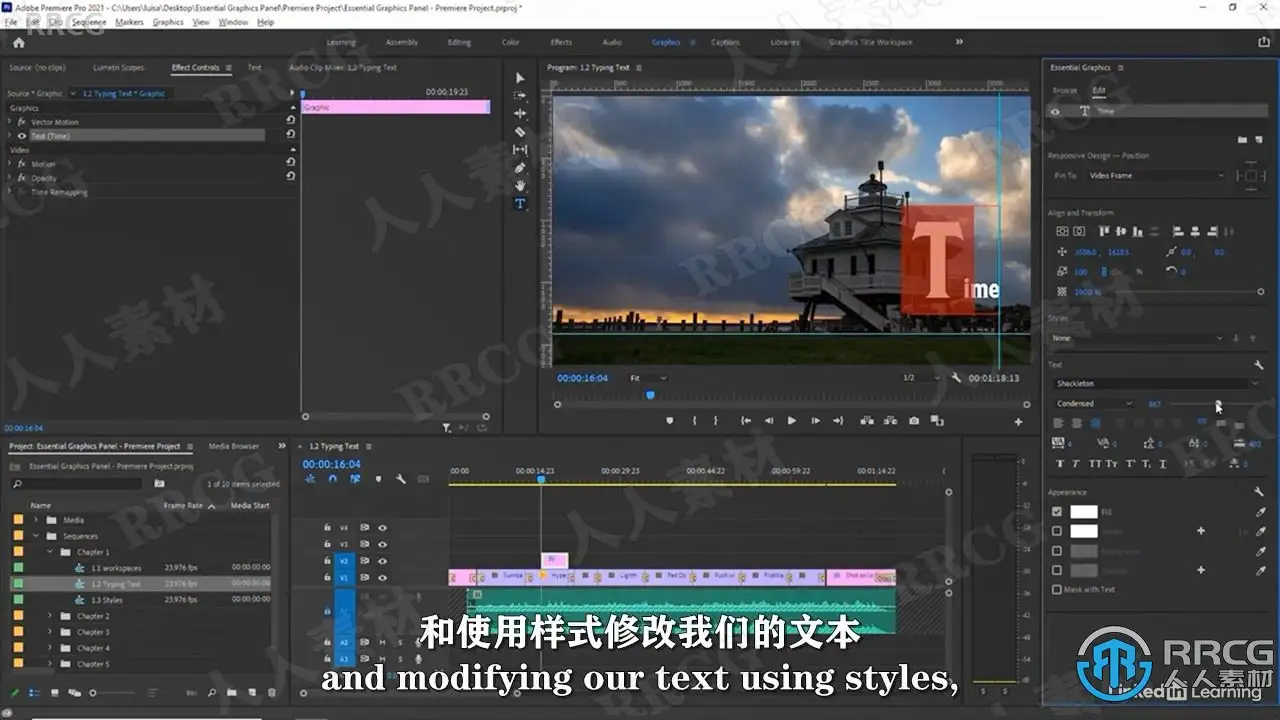1280x720 pixels.
Task: Open the Sequence menu
Action: click(x=89, y=22)
